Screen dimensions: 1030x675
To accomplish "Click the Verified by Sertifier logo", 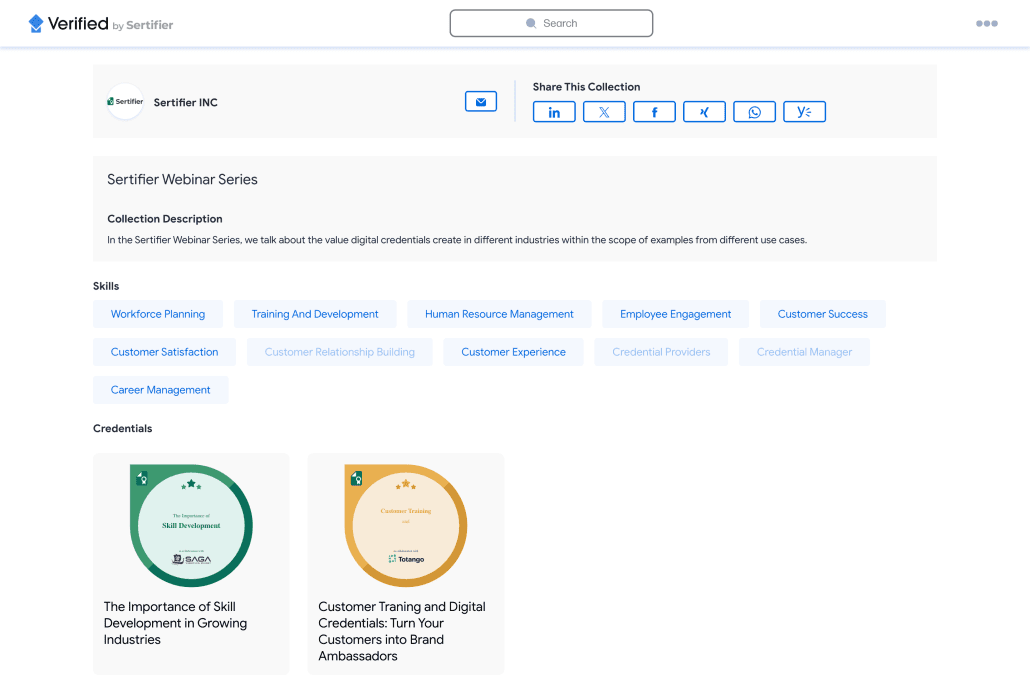I will point(101,24).
